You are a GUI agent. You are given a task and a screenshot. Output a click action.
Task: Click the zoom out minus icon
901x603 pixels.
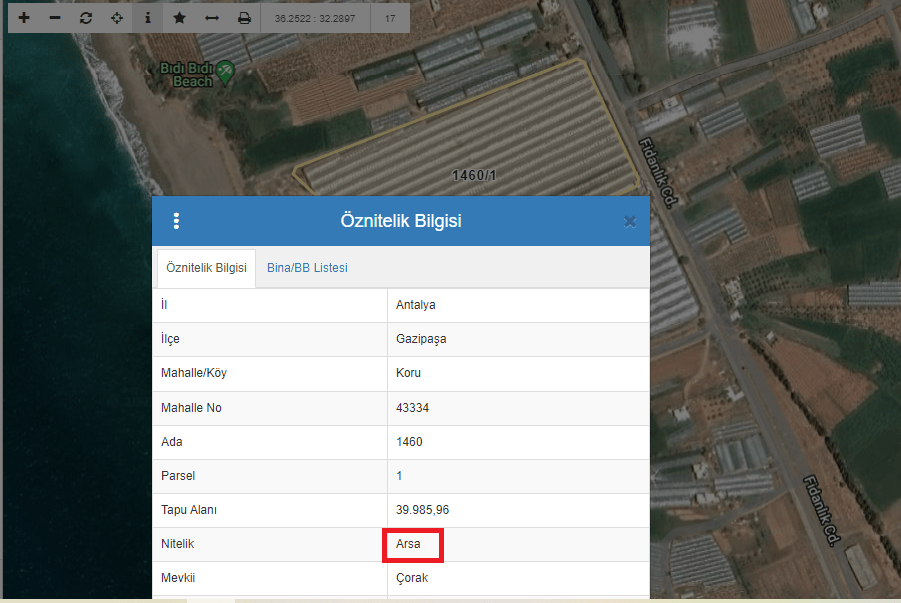[x=55, y=18]
